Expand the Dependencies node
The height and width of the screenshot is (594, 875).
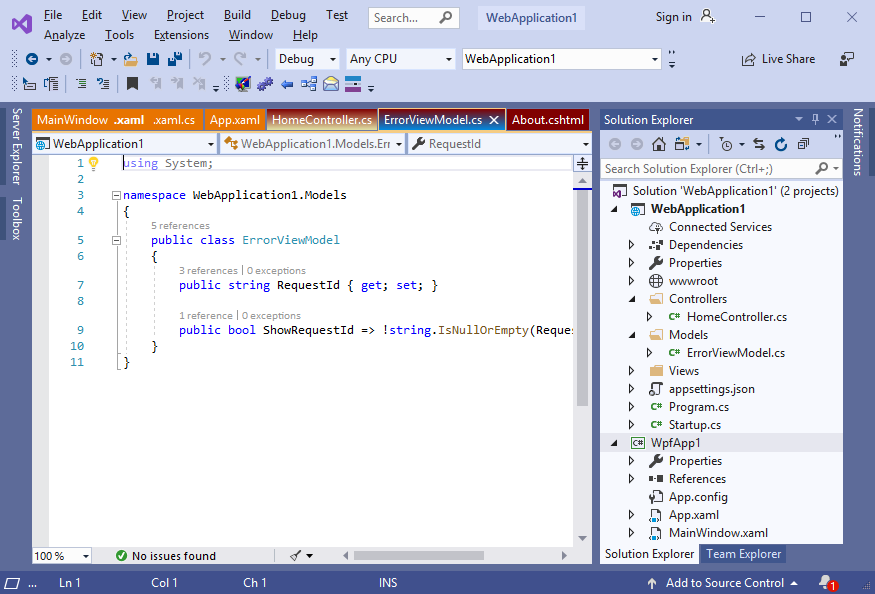(x=631, y=245)
